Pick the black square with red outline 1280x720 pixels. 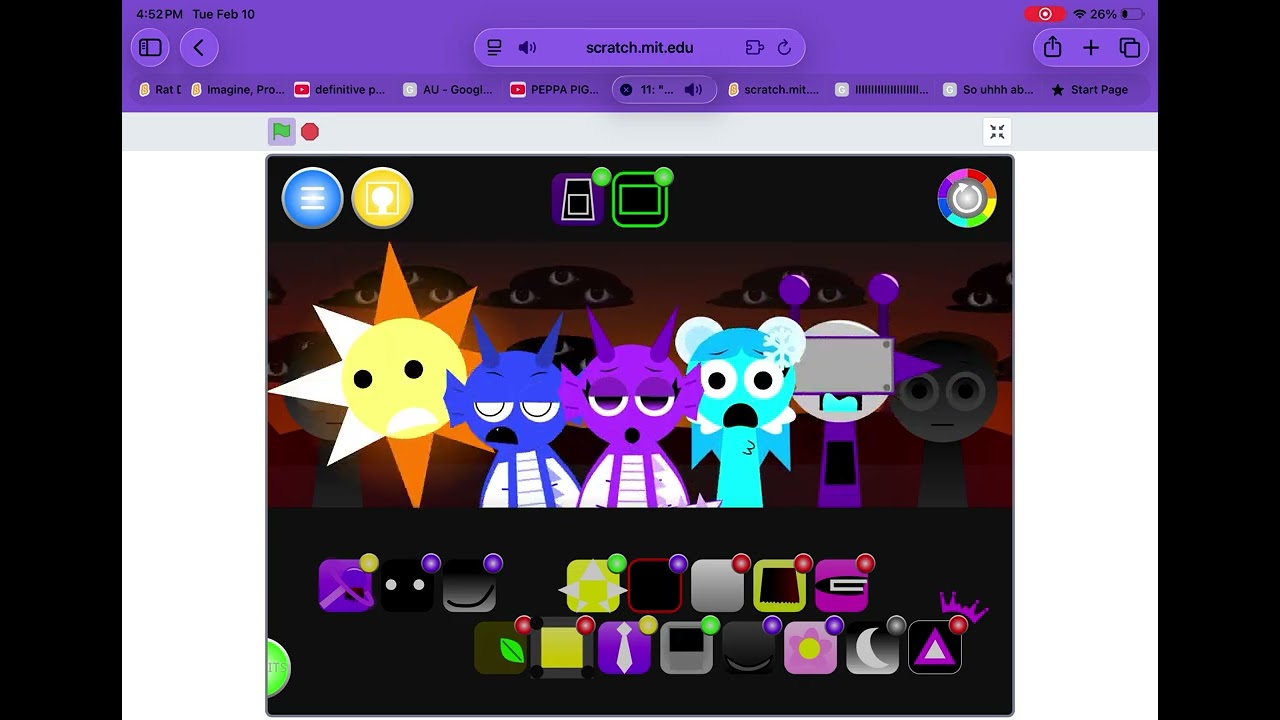click(655, 585)
